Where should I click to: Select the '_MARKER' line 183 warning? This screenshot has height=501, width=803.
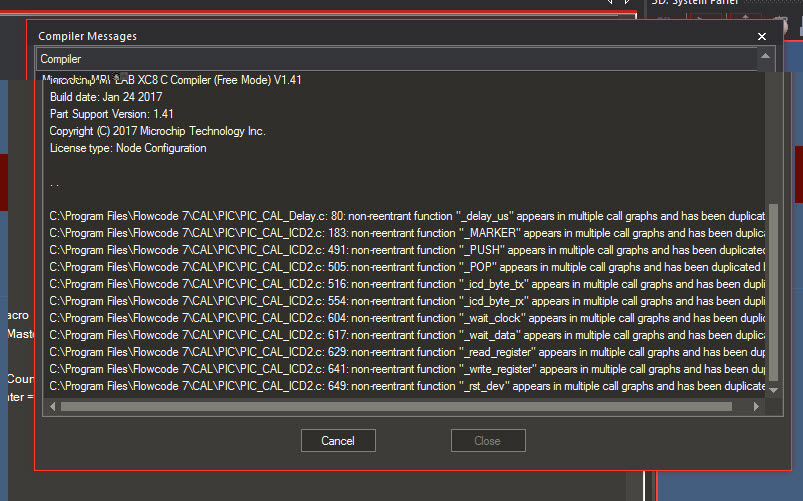coord(407,233)
